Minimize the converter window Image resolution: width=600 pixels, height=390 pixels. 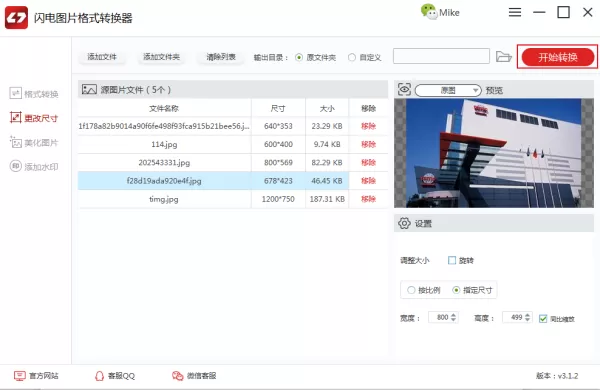(539, 12)
